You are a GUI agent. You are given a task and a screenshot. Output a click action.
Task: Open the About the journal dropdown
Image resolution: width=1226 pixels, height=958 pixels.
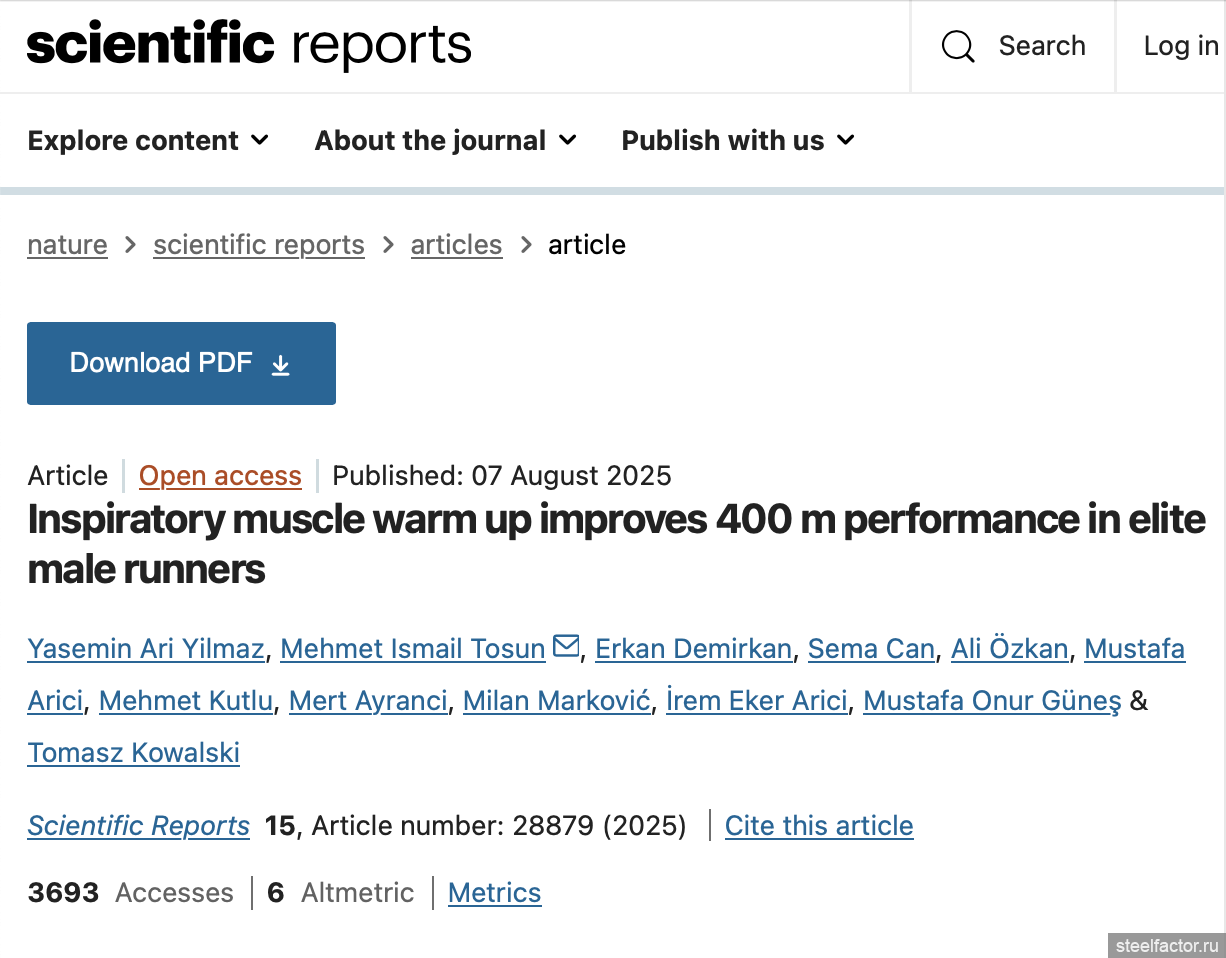pos(446,141)
